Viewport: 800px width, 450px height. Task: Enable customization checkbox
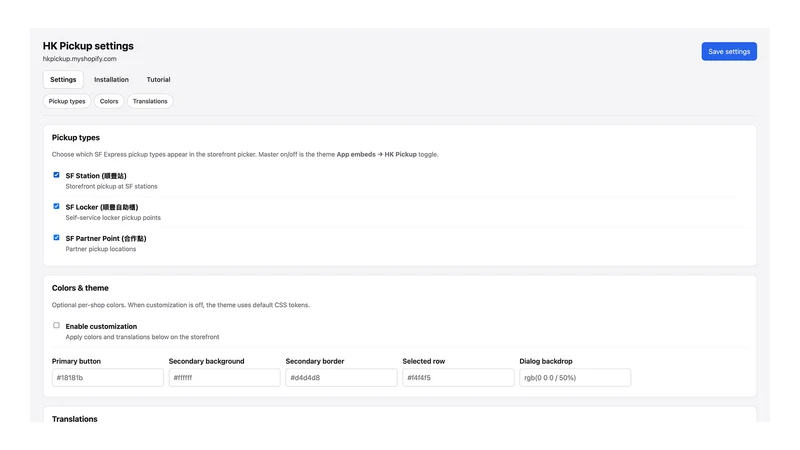(x=56, y=326)
